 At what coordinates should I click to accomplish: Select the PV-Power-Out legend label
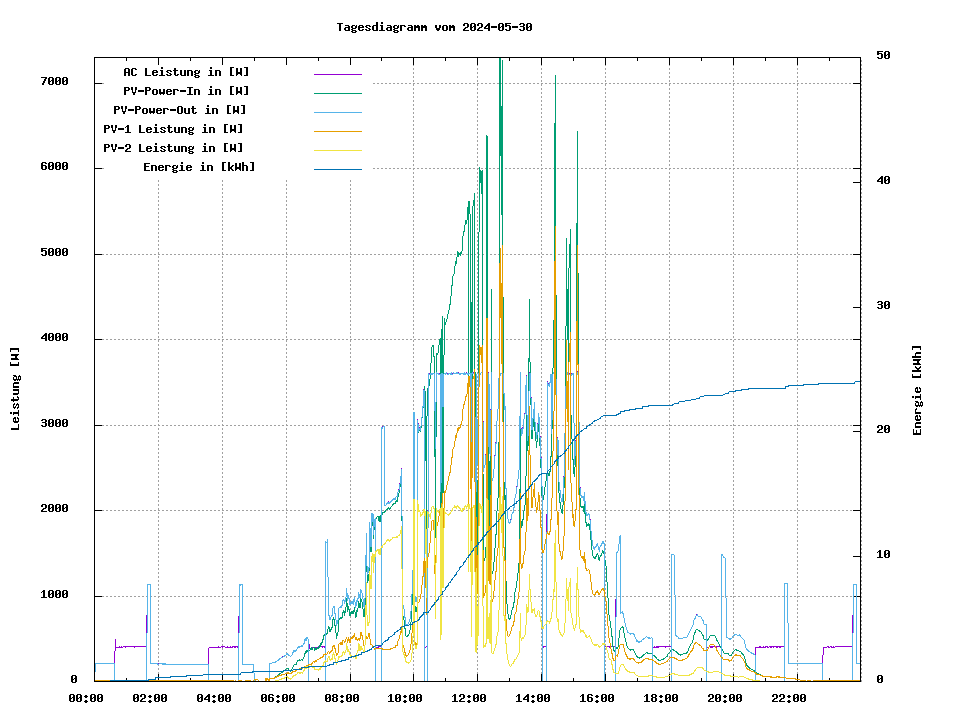click(x=180, y=110)
